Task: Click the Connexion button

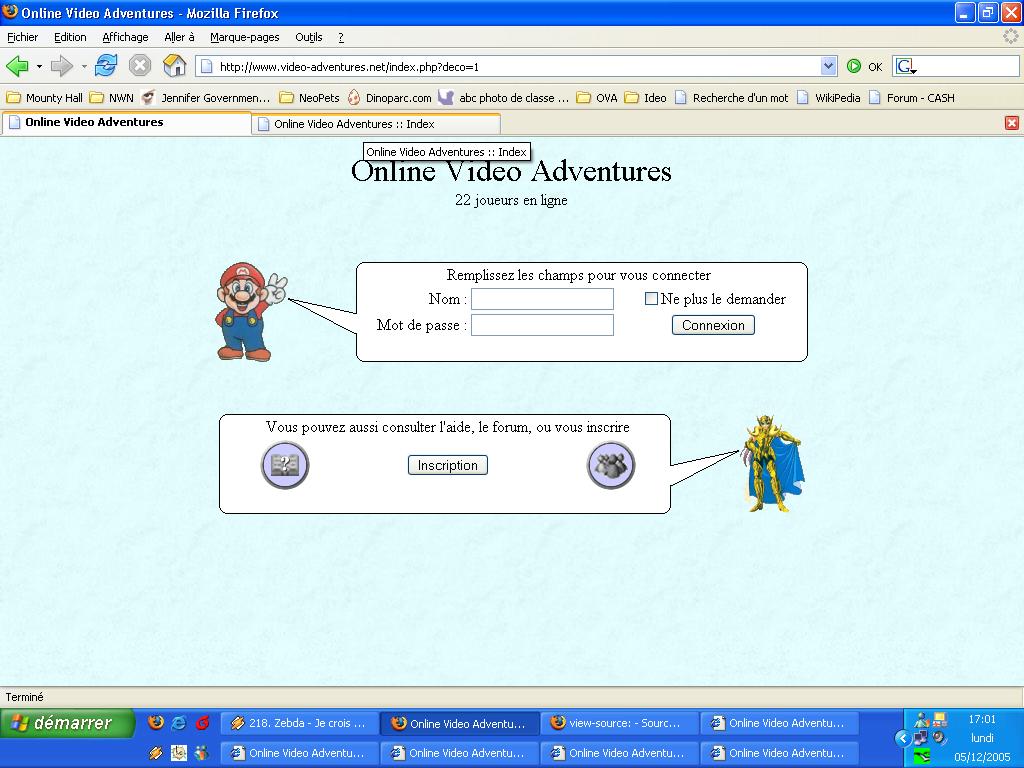Action: click(x=713, y=325)
